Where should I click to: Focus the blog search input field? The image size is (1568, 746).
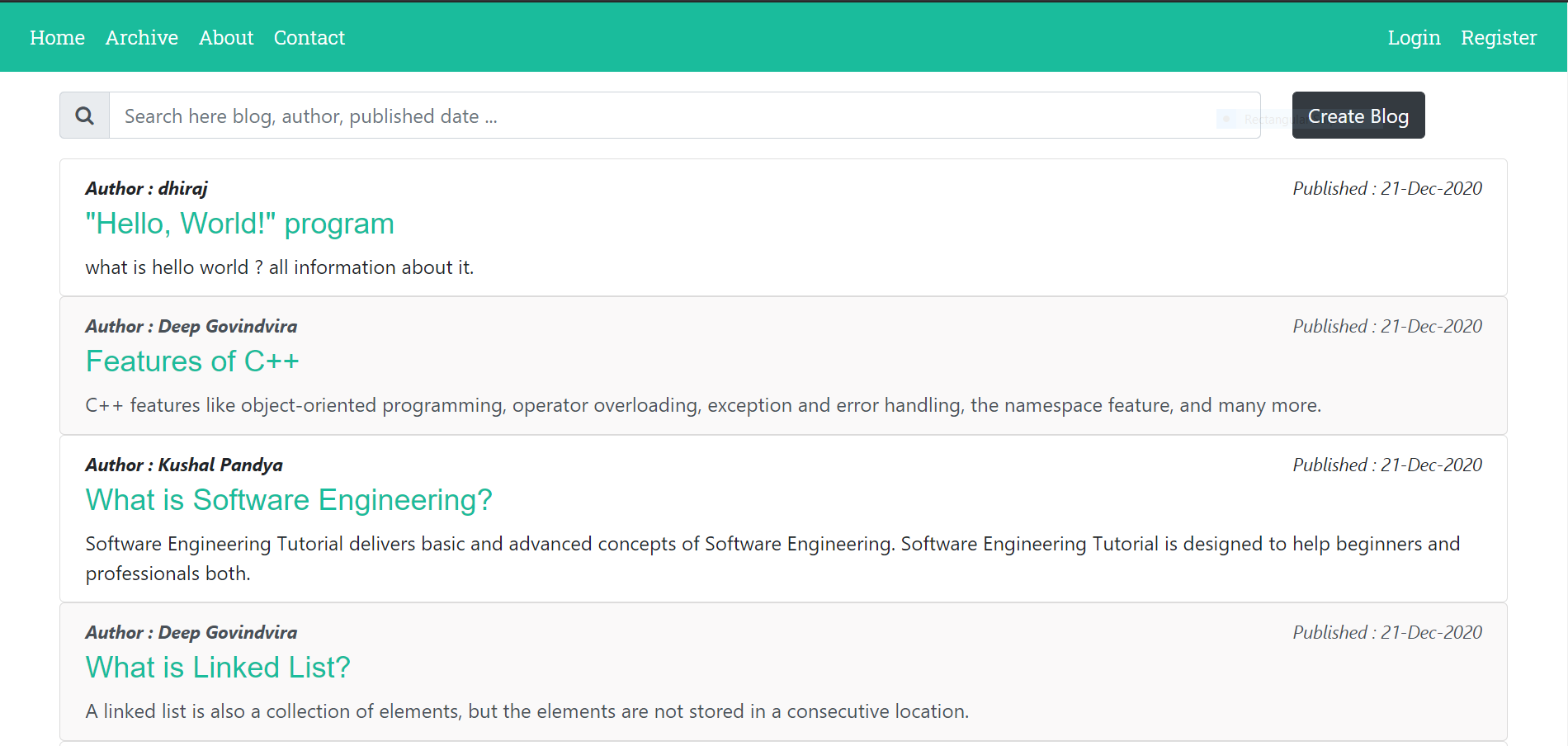click(684, 116)
